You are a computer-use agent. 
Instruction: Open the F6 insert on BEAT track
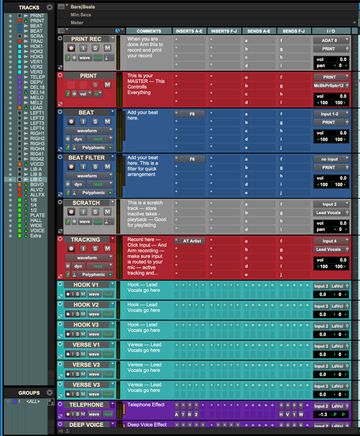192,114
